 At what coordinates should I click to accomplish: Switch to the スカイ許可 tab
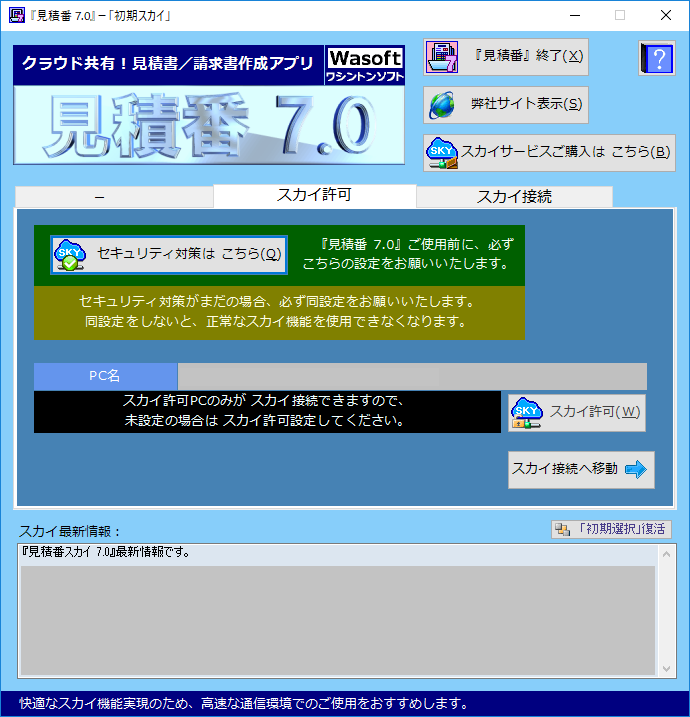point(315,196)
